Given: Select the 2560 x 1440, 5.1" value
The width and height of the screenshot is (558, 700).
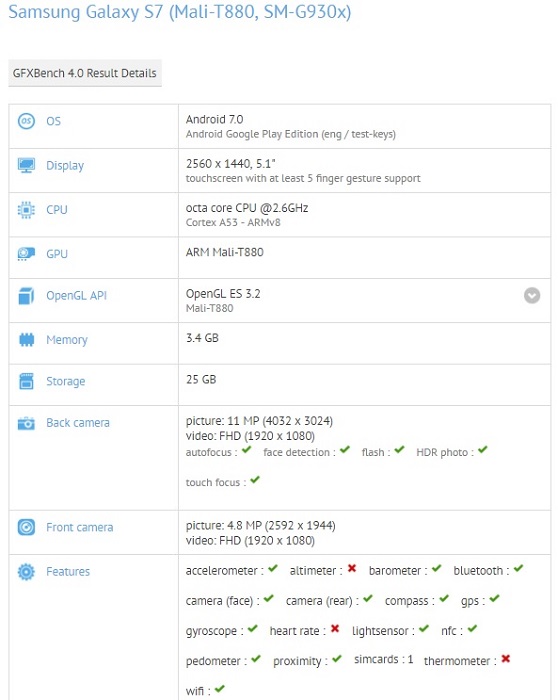Looking at the screenshot, I should point(230,164).
